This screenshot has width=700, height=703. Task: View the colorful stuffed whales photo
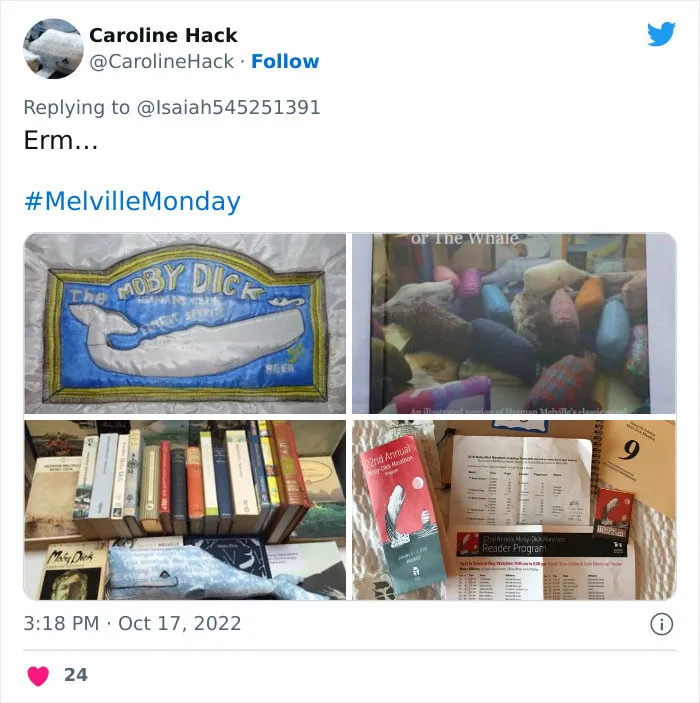coord(514,323)
